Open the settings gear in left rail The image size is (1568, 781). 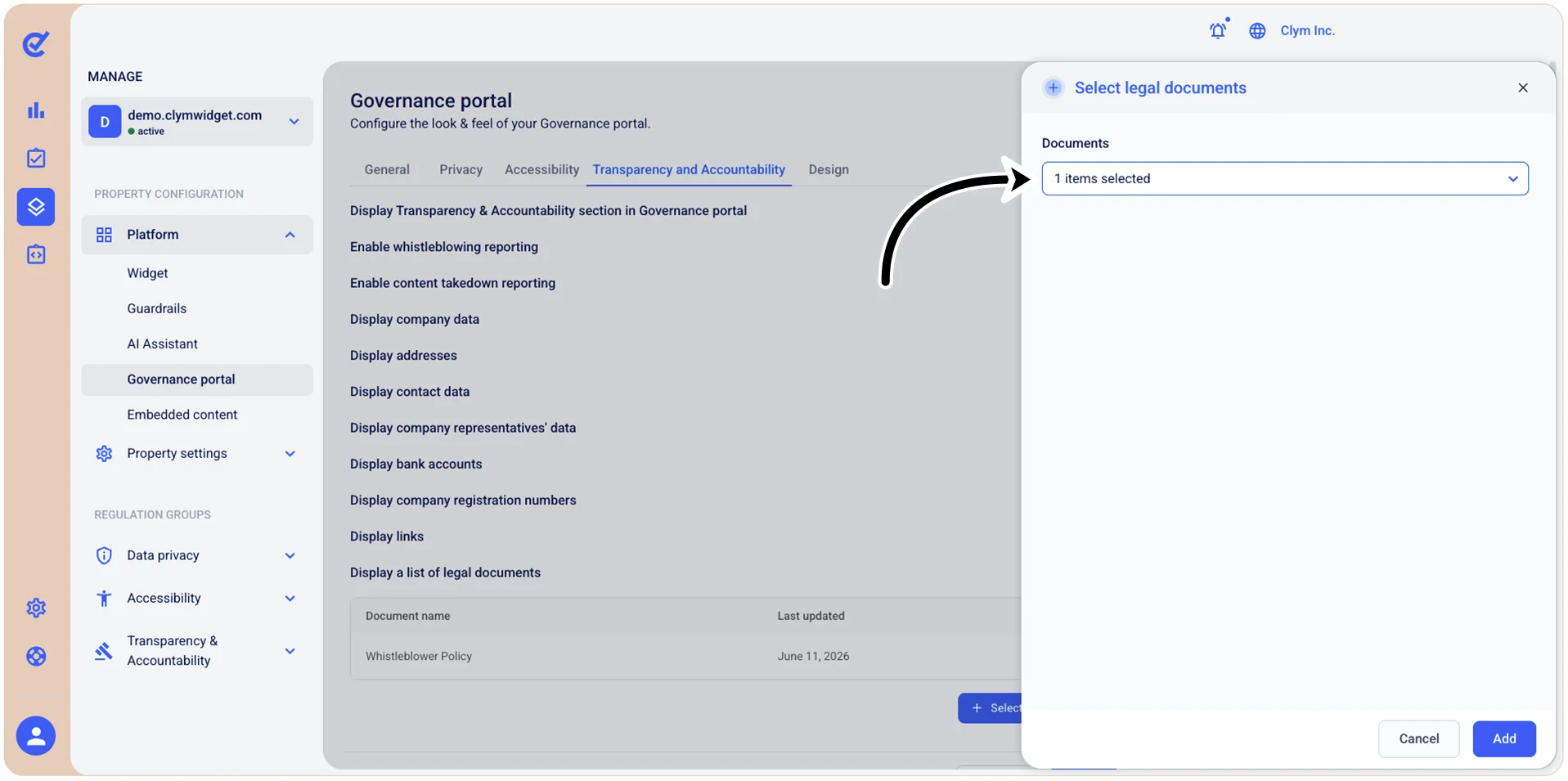(x=36, y=608)
